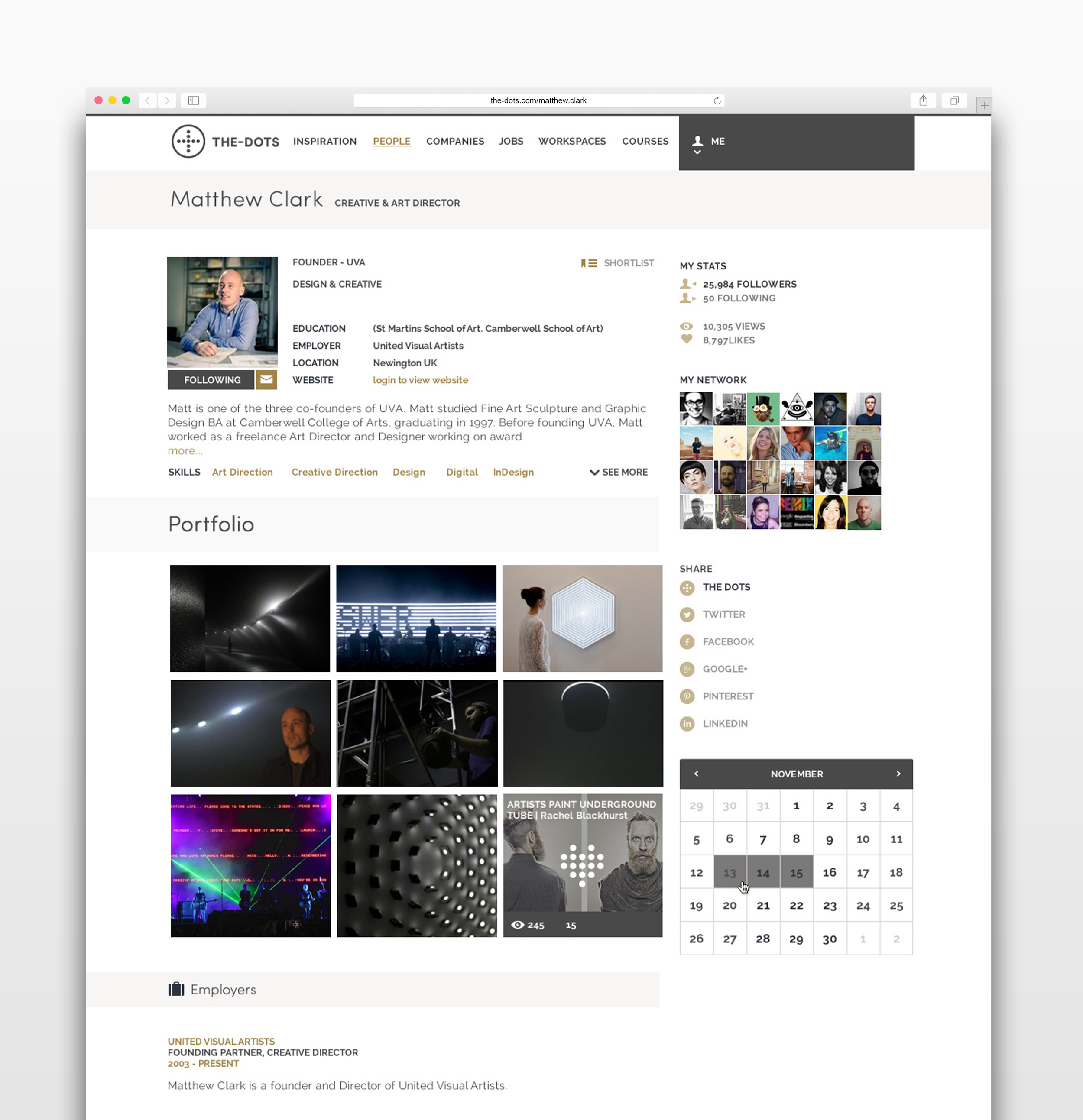Image resolution: width=1083 pixels, height=1120 pixels.
Task: Select November 30 on calendar
Action: pyautogui.click(x=829, y=938)
